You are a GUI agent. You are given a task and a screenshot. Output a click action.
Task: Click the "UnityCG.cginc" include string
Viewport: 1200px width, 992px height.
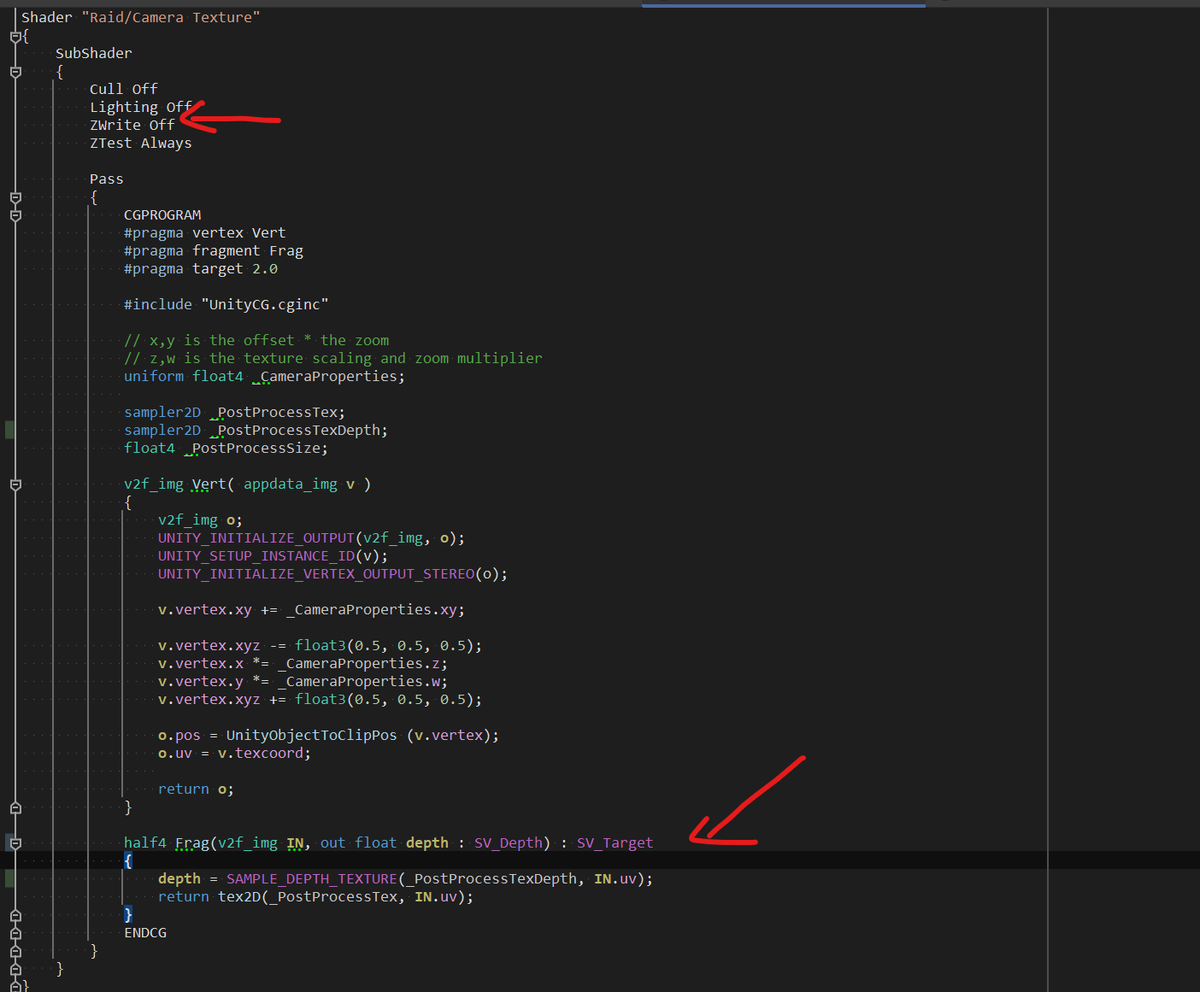(264, 304)
